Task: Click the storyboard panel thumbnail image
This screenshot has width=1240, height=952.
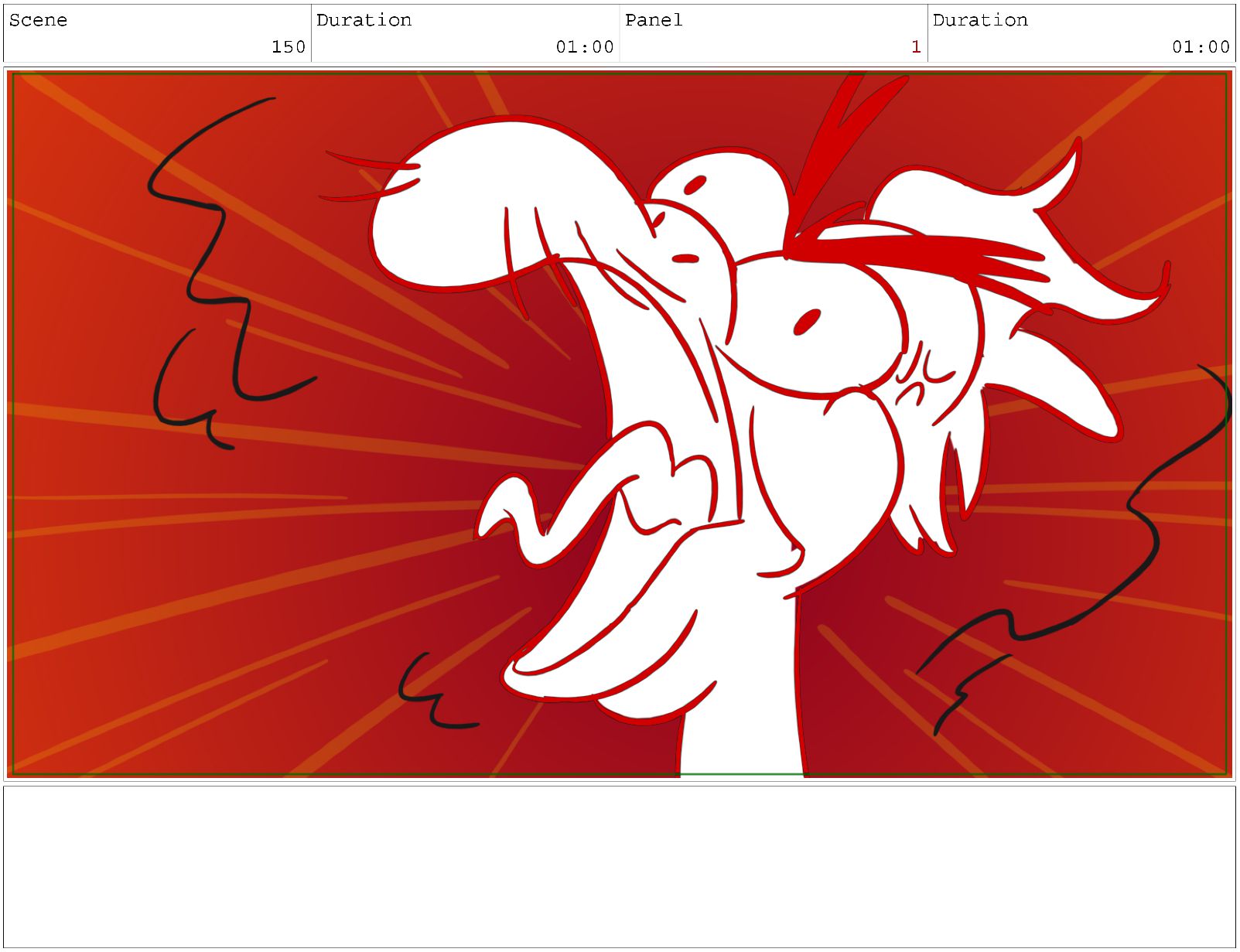Action: click(620, 424)
